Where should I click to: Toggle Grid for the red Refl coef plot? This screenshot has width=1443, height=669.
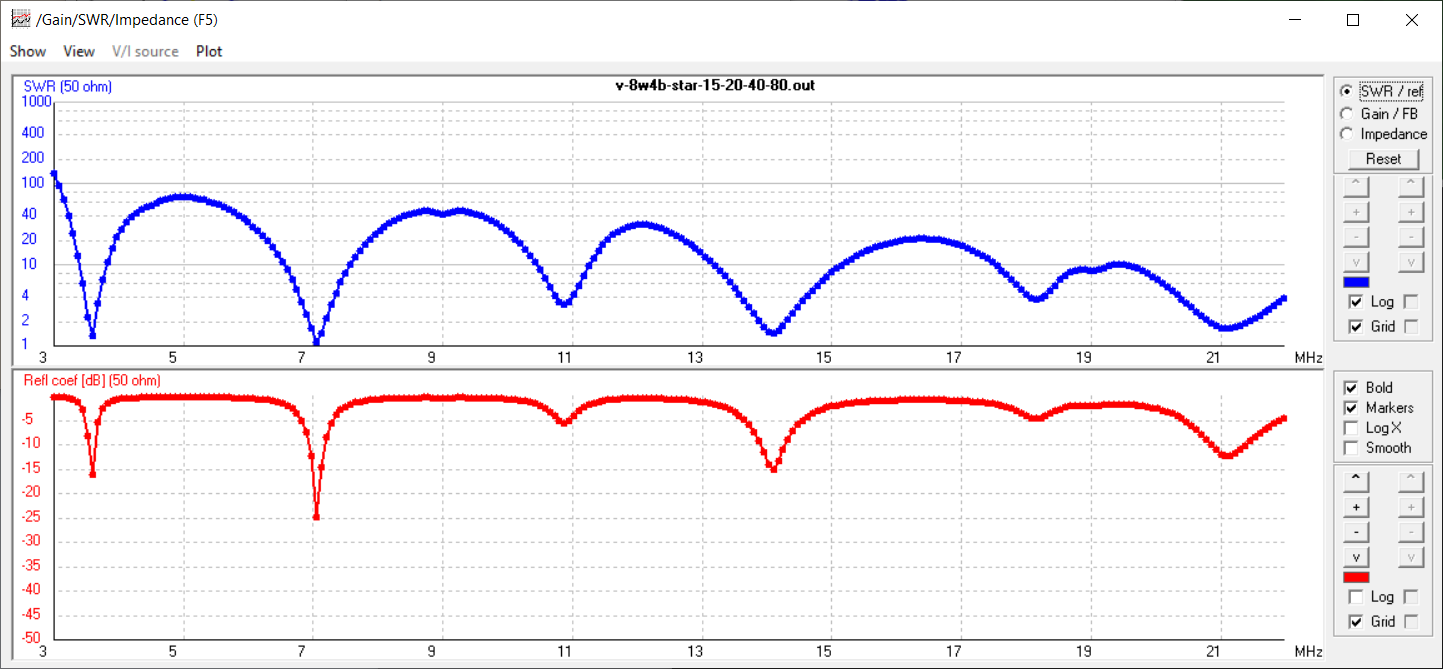[1356, 622]
